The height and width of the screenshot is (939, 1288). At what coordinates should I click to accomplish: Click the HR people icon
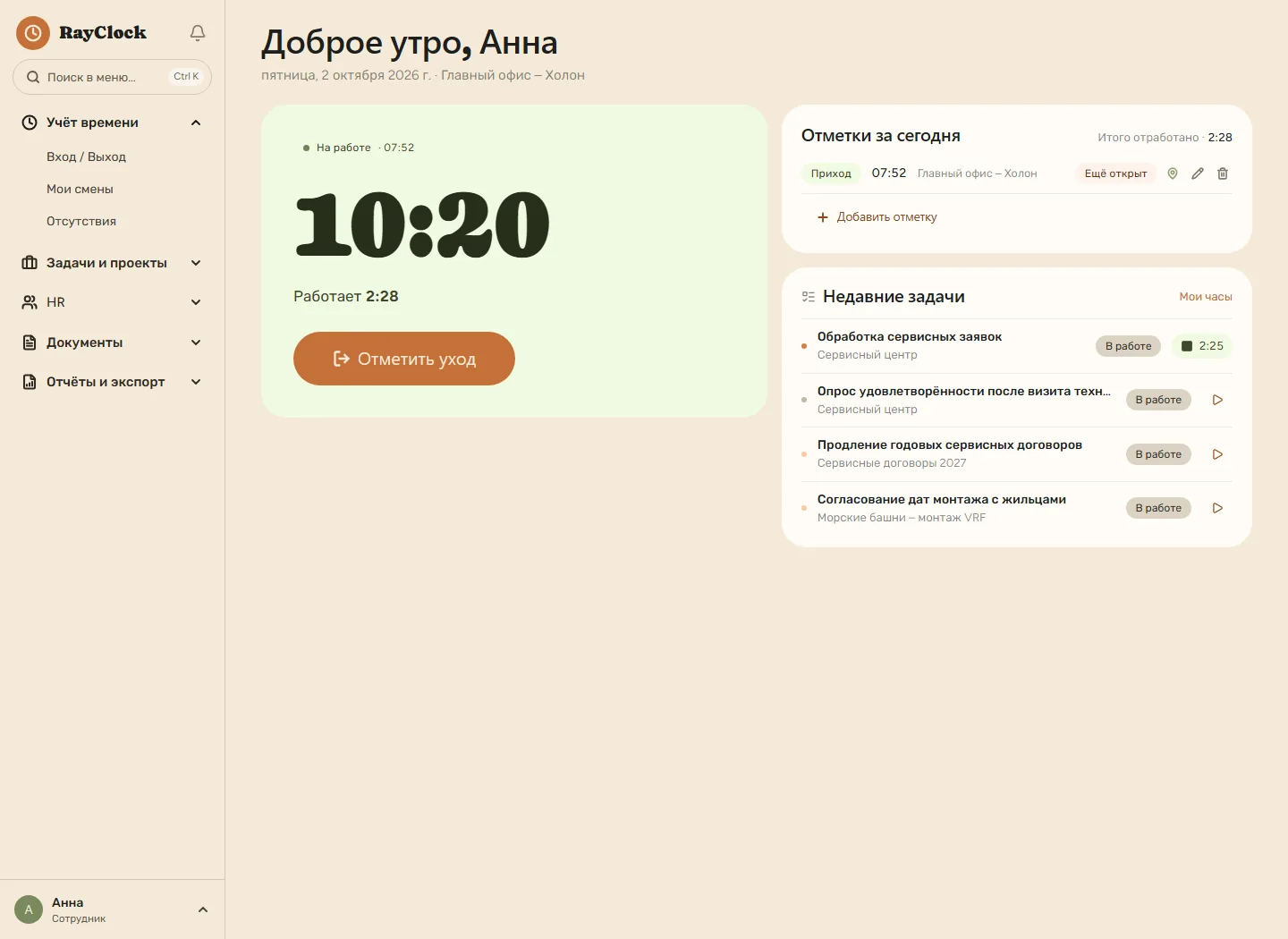[x=30, y=302]
